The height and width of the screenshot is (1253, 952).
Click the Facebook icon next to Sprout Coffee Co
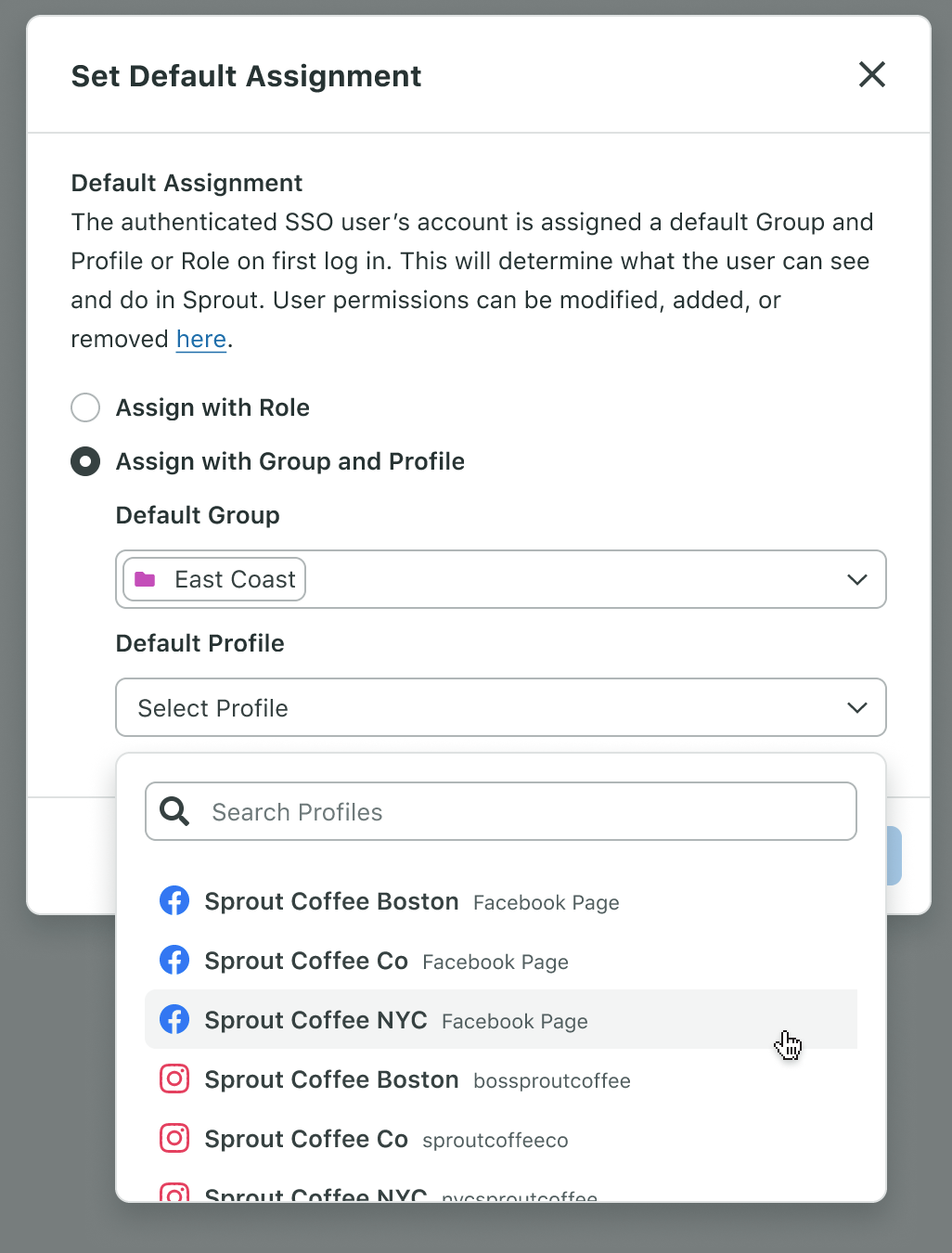174,960
